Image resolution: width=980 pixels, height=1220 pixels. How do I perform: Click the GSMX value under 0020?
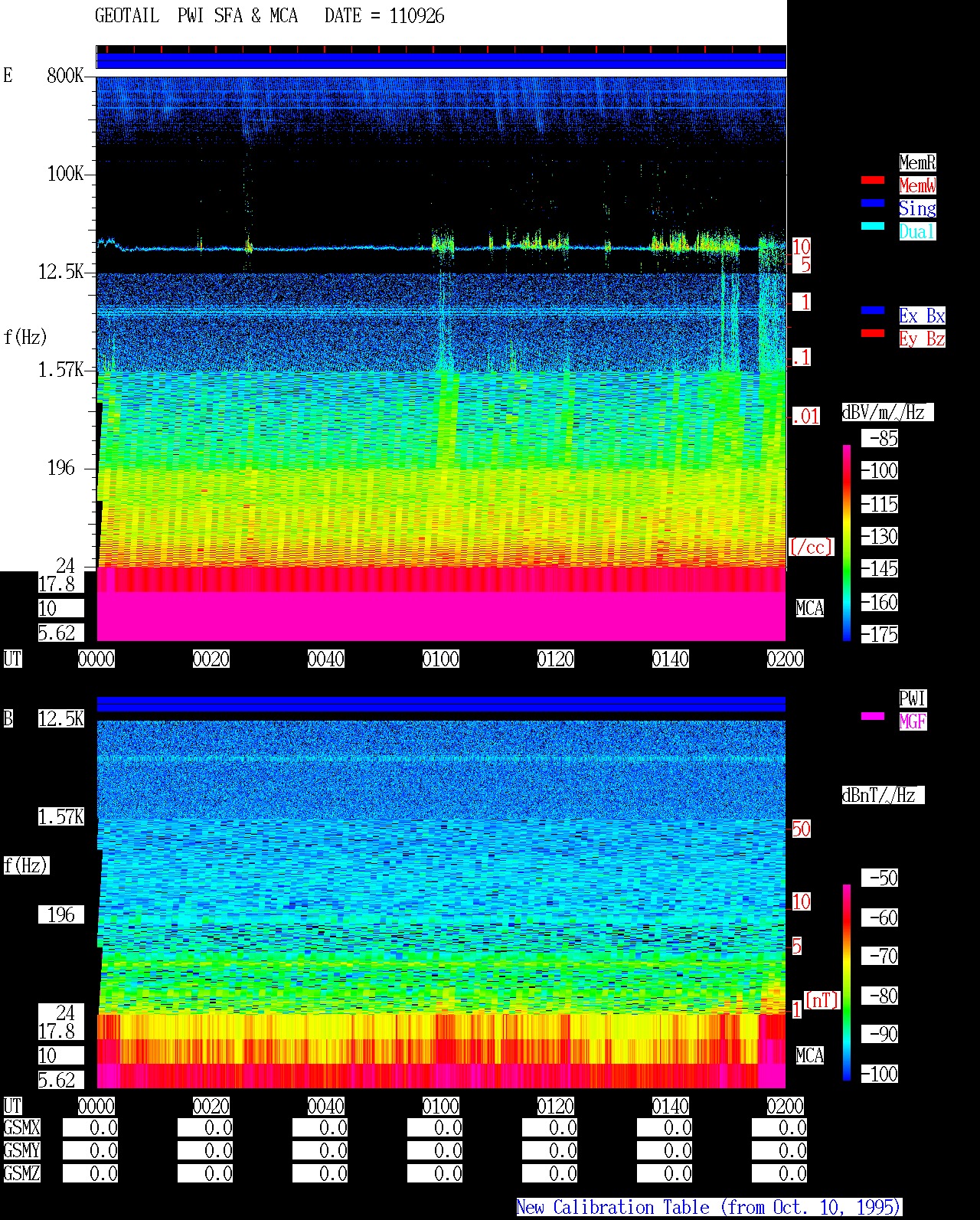click(205, 1128)
